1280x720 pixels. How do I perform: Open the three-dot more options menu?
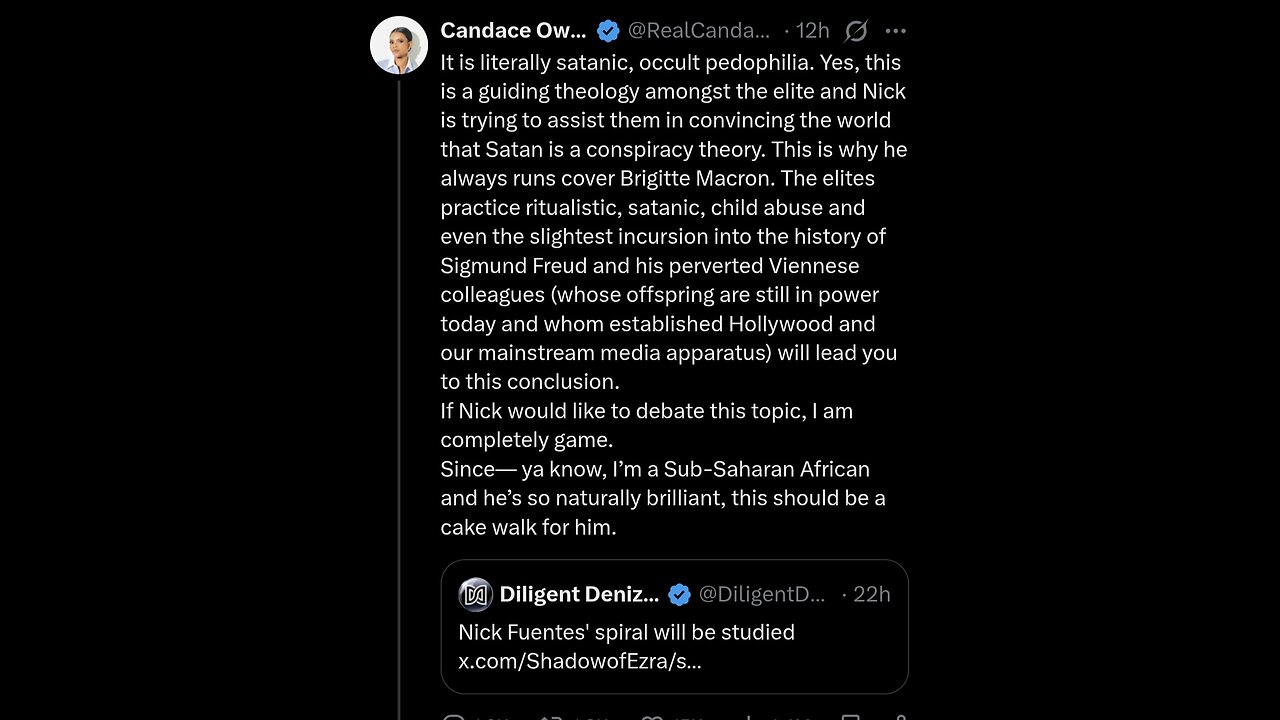(x=896, y=31)
